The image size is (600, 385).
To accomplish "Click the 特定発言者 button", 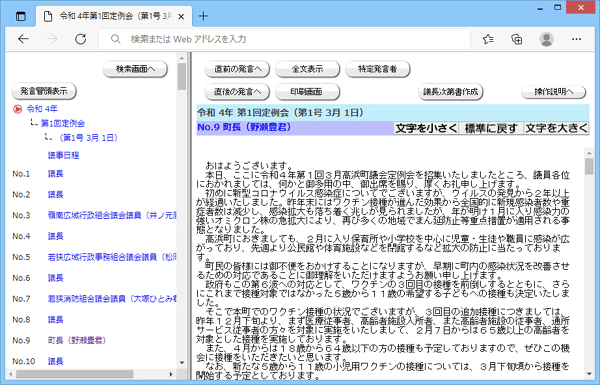I will pyautogui.click(x=378, y=69).
